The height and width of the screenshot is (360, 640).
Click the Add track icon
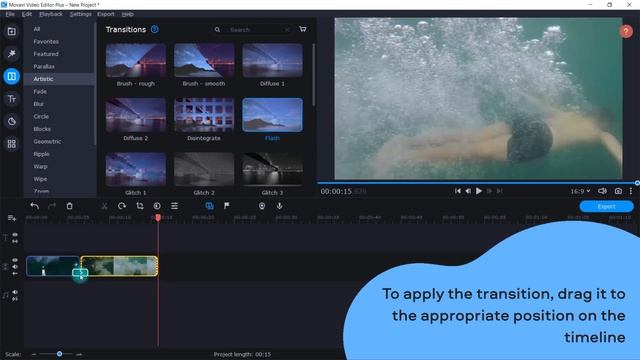[x=12, y=218]
